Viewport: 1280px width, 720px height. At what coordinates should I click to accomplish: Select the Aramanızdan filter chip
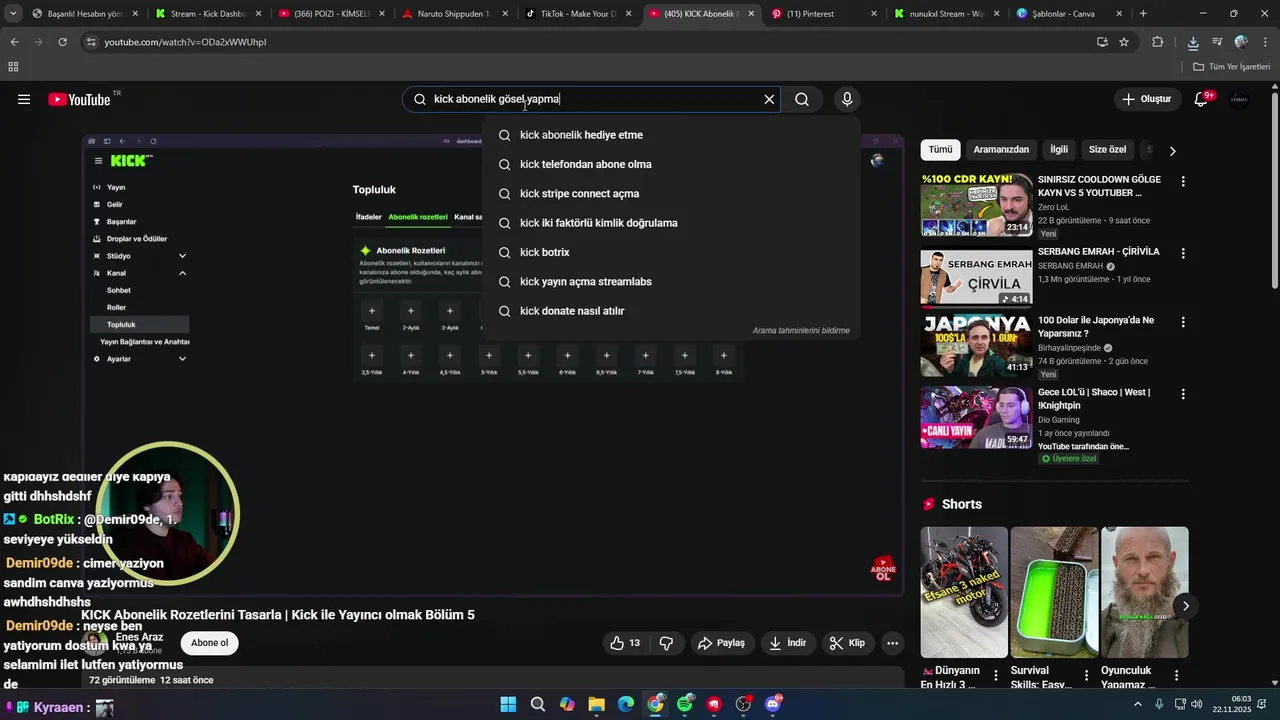pos(1001,150)
